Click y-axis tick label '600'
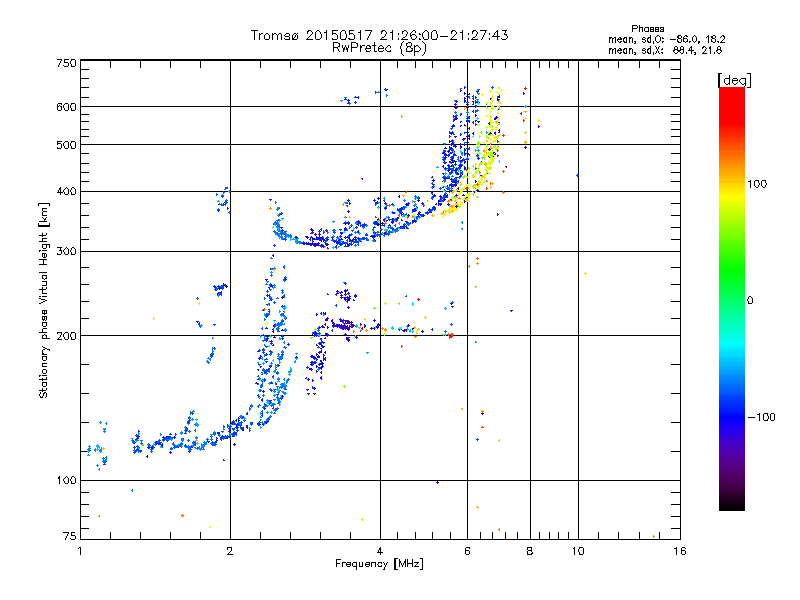800x600 pixels. (x=67, y=107)
